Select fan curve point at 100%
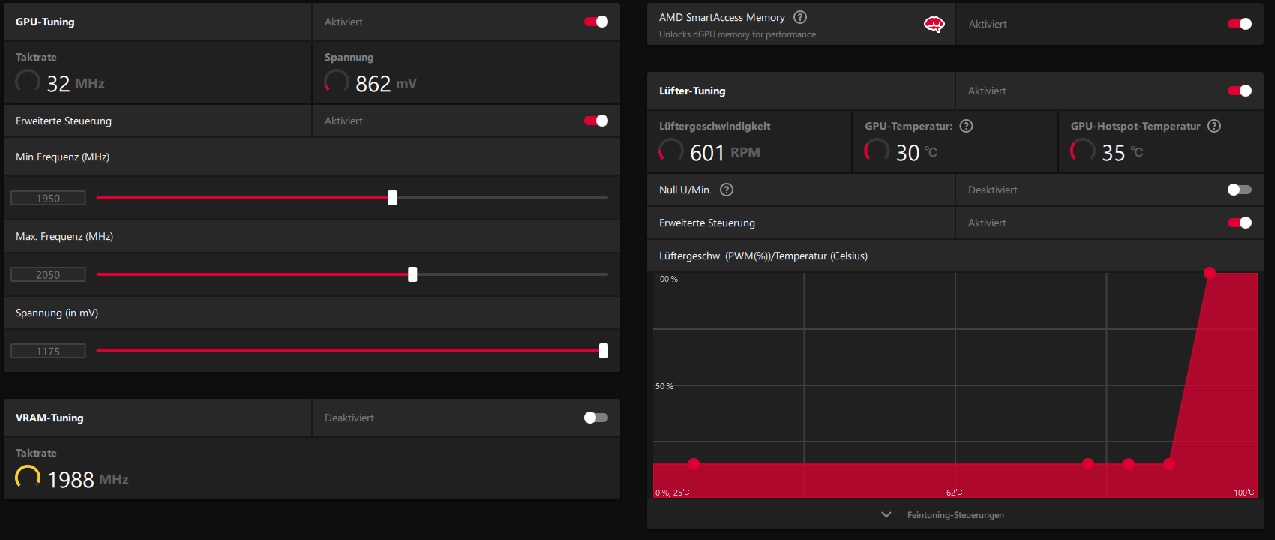The width and height of the screenshot is (1275, 540). (x=1210, y=272)
